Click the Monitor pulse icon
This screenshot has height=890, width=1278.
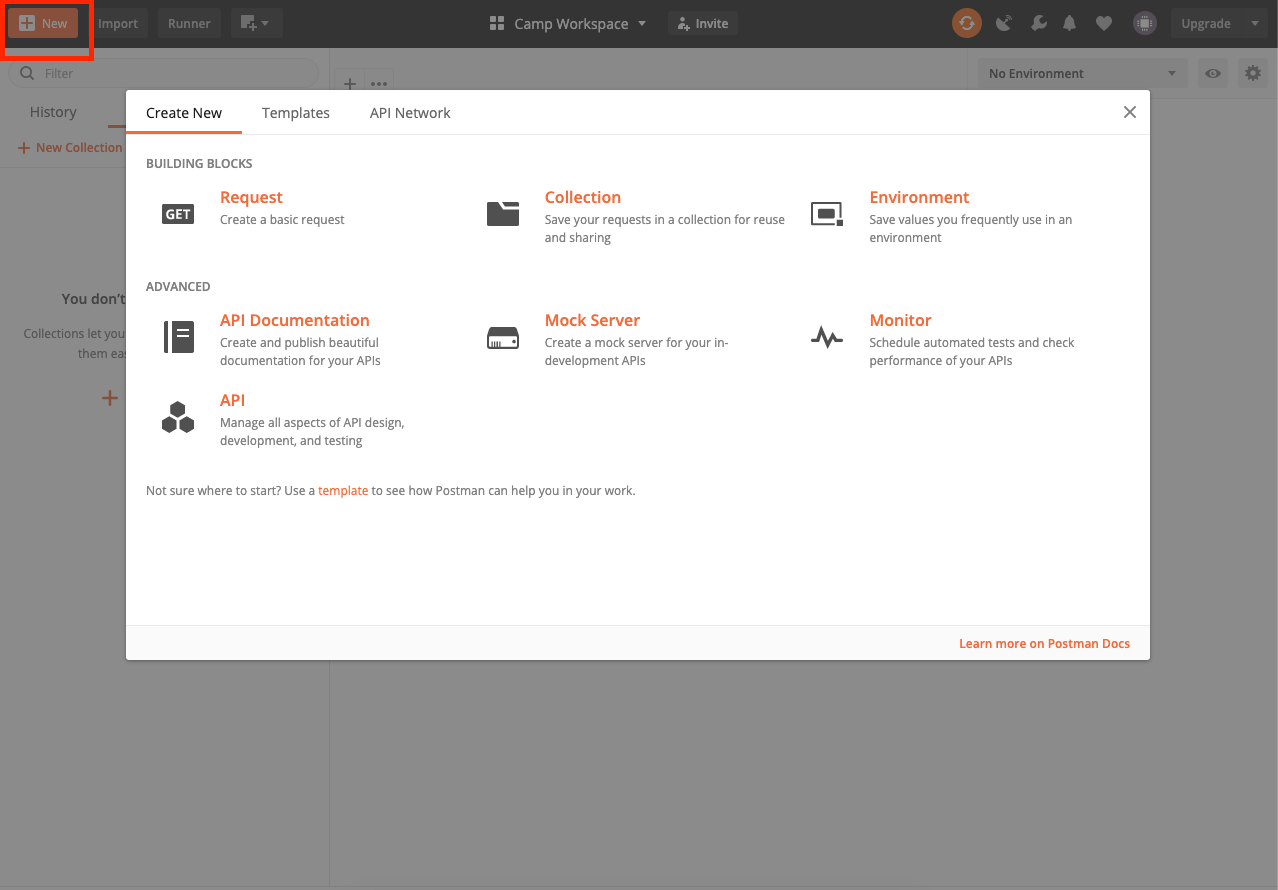point(827,338)
